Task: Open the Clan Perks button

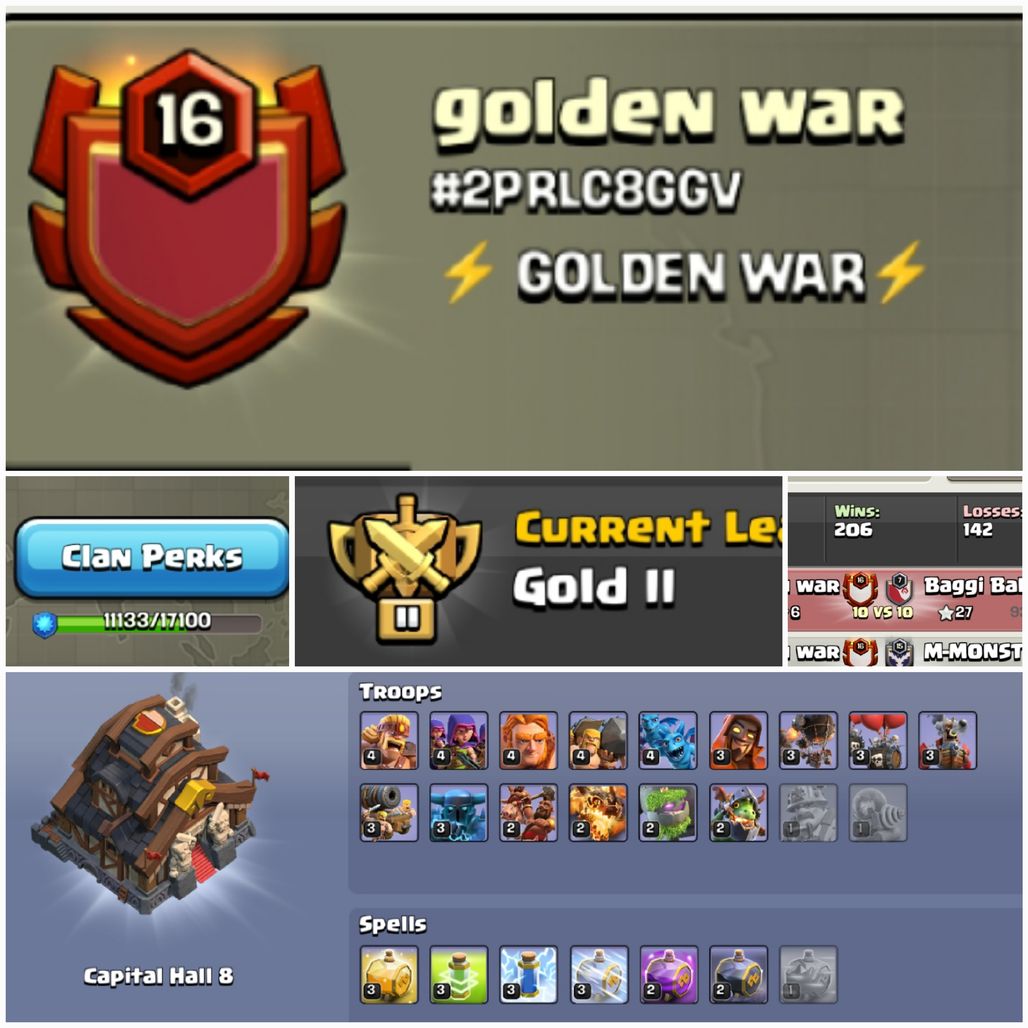Action: coord(151,557)
